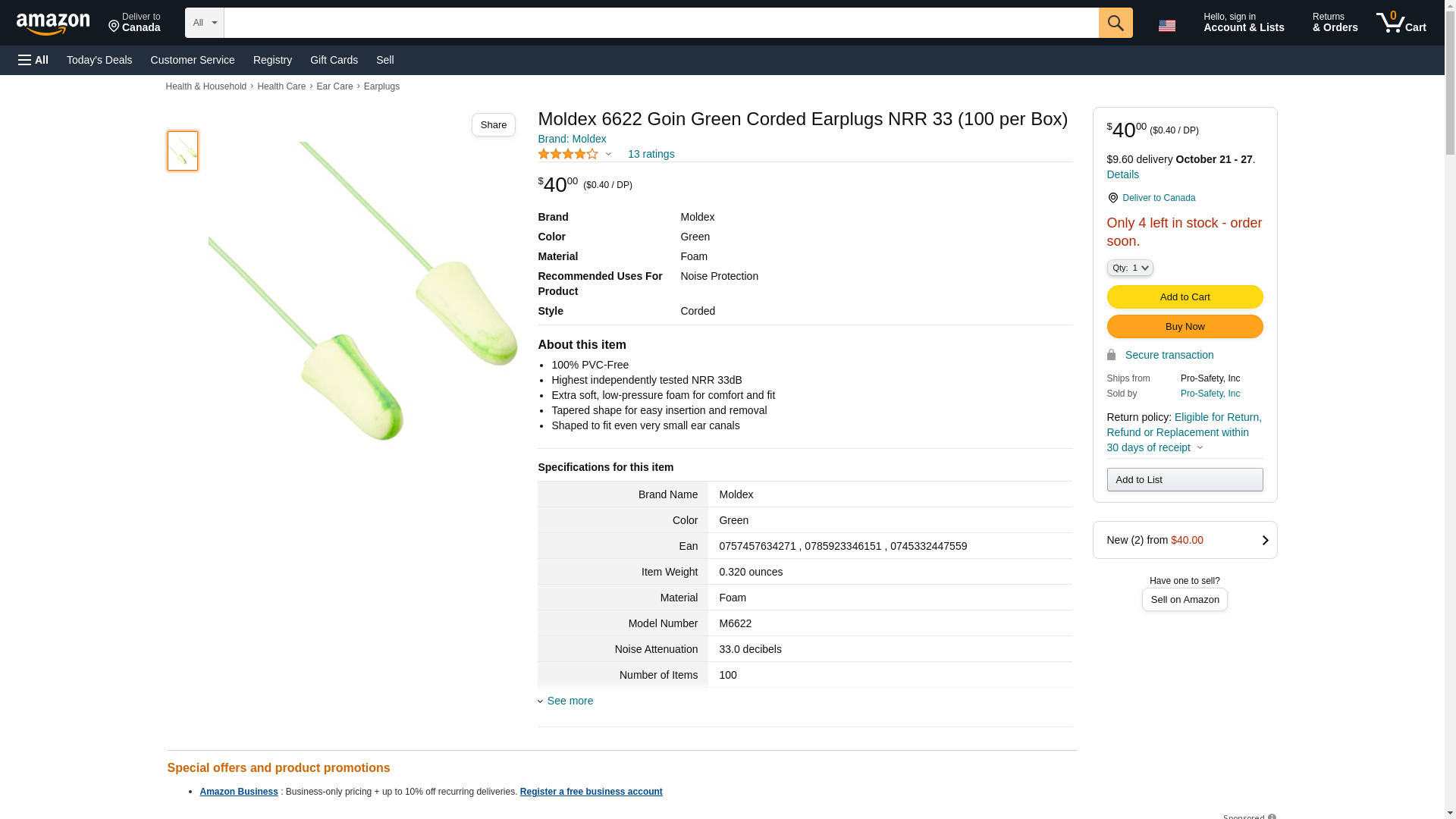This screenshot has height=819, width=1456.
Task: Open Gift Cards navigation item
Action: [x=334, y=60]
